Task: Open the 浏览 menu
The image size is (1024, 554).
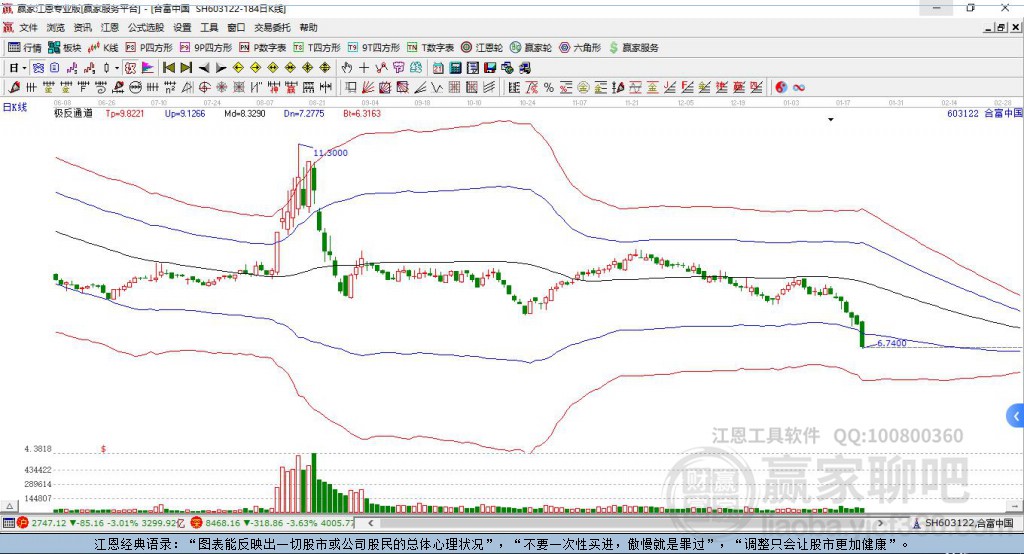Action: click(x=56, y=27)
